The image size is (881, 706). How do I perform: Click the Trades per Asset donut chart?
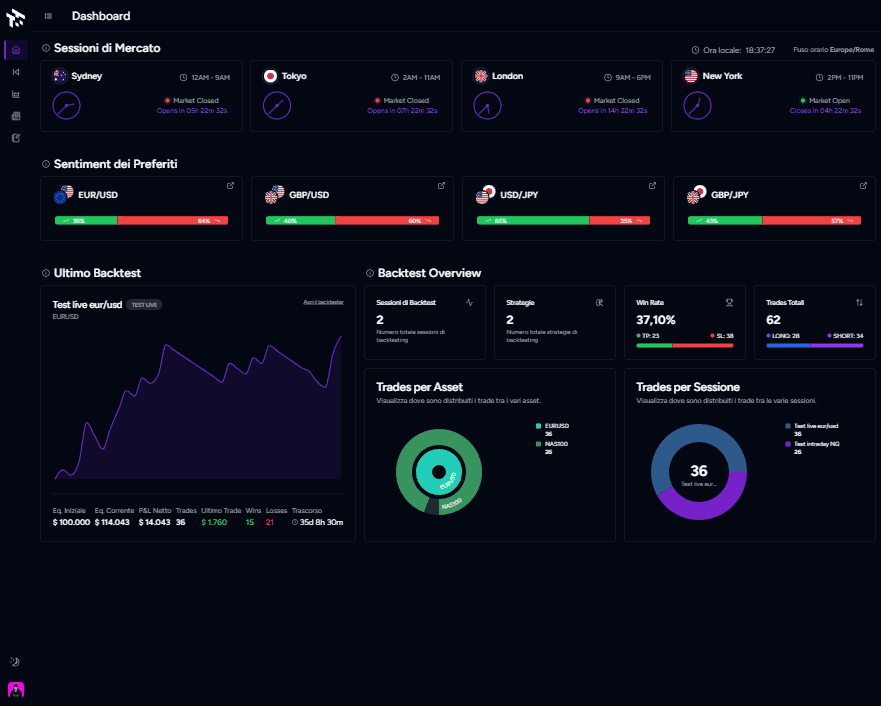[x=439, y=472]
